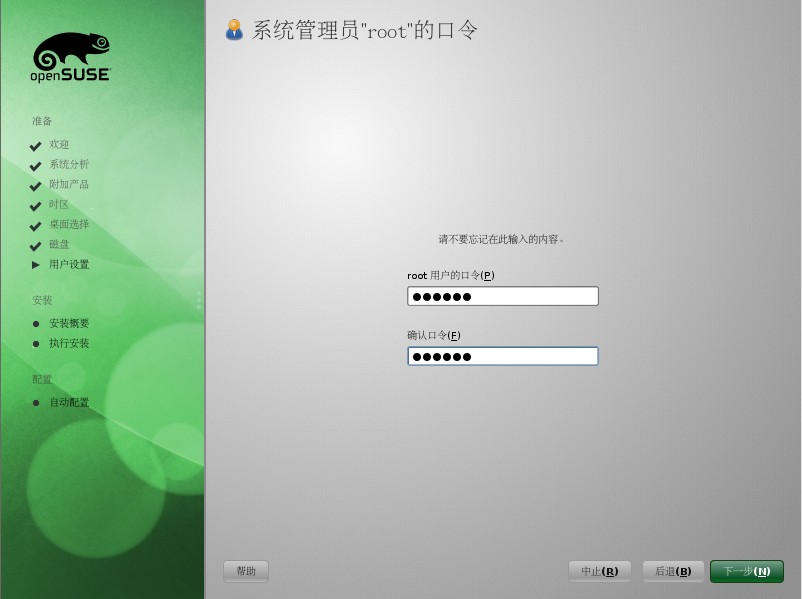Click the hint text 请不要忘记在此输入的内容

point(501,239)
